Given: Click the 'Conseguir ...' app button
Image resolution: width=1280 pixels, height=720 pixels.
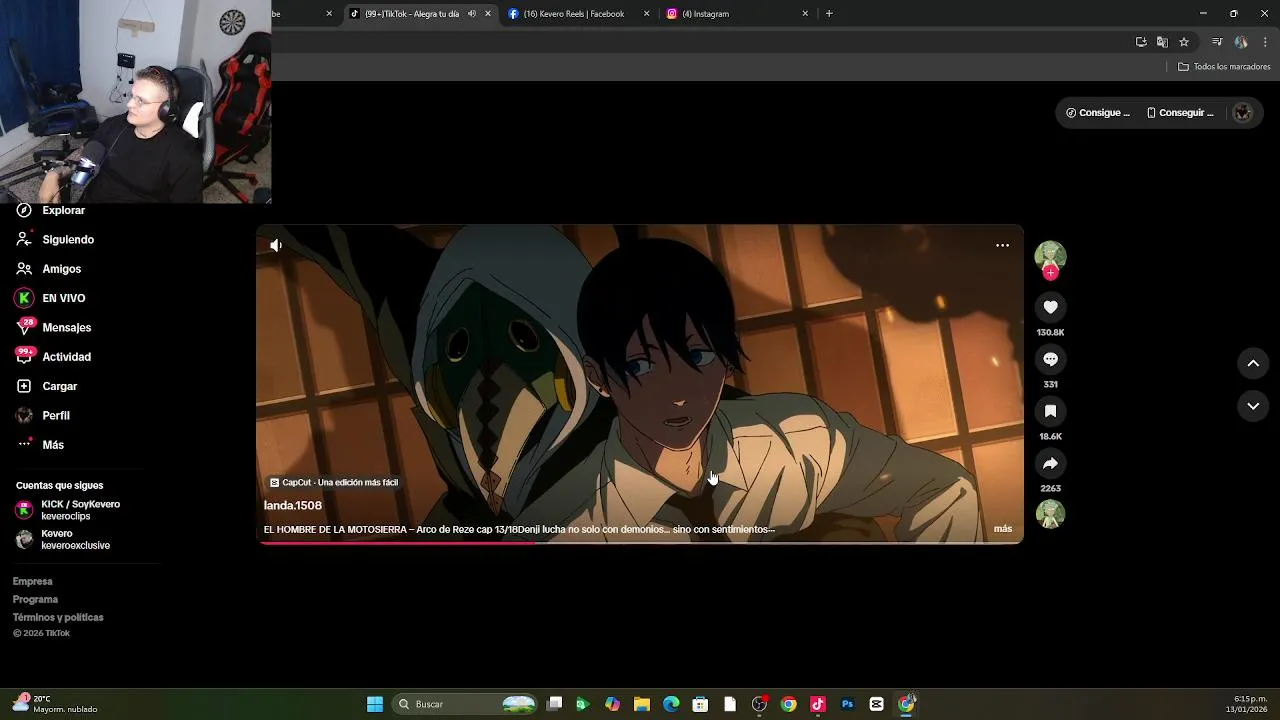Looking at the screenshot, I should tap(1180, 113).
